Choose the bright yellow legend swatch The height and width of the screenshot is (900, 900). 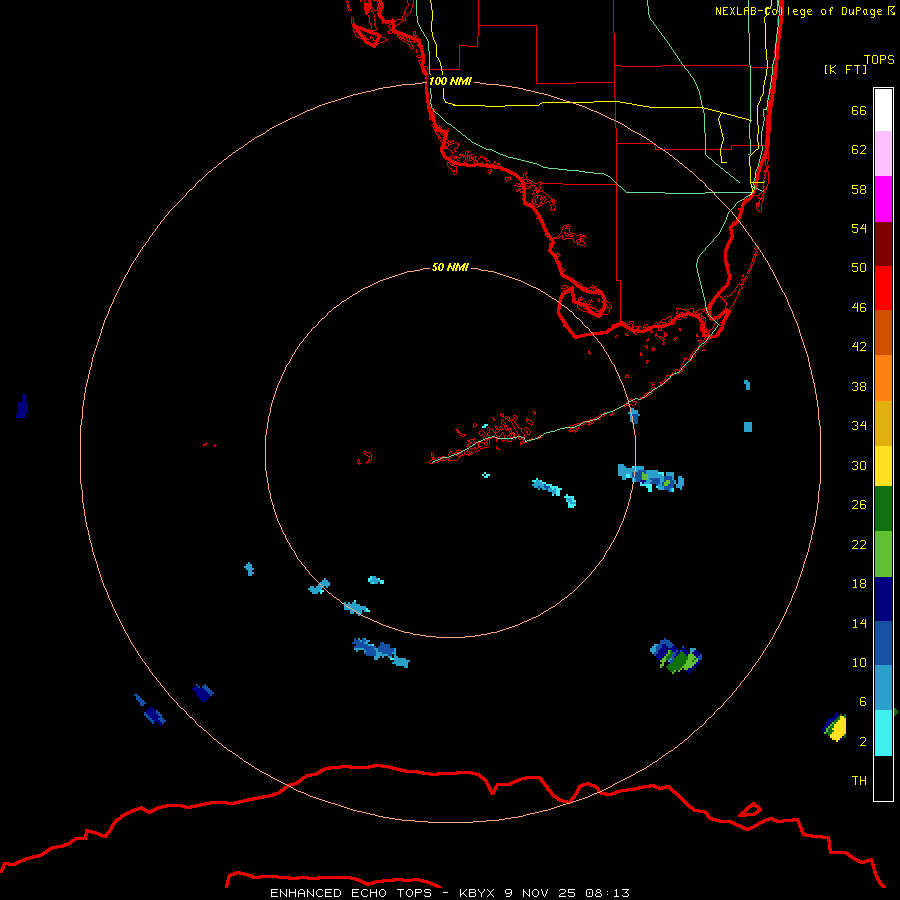883,466
